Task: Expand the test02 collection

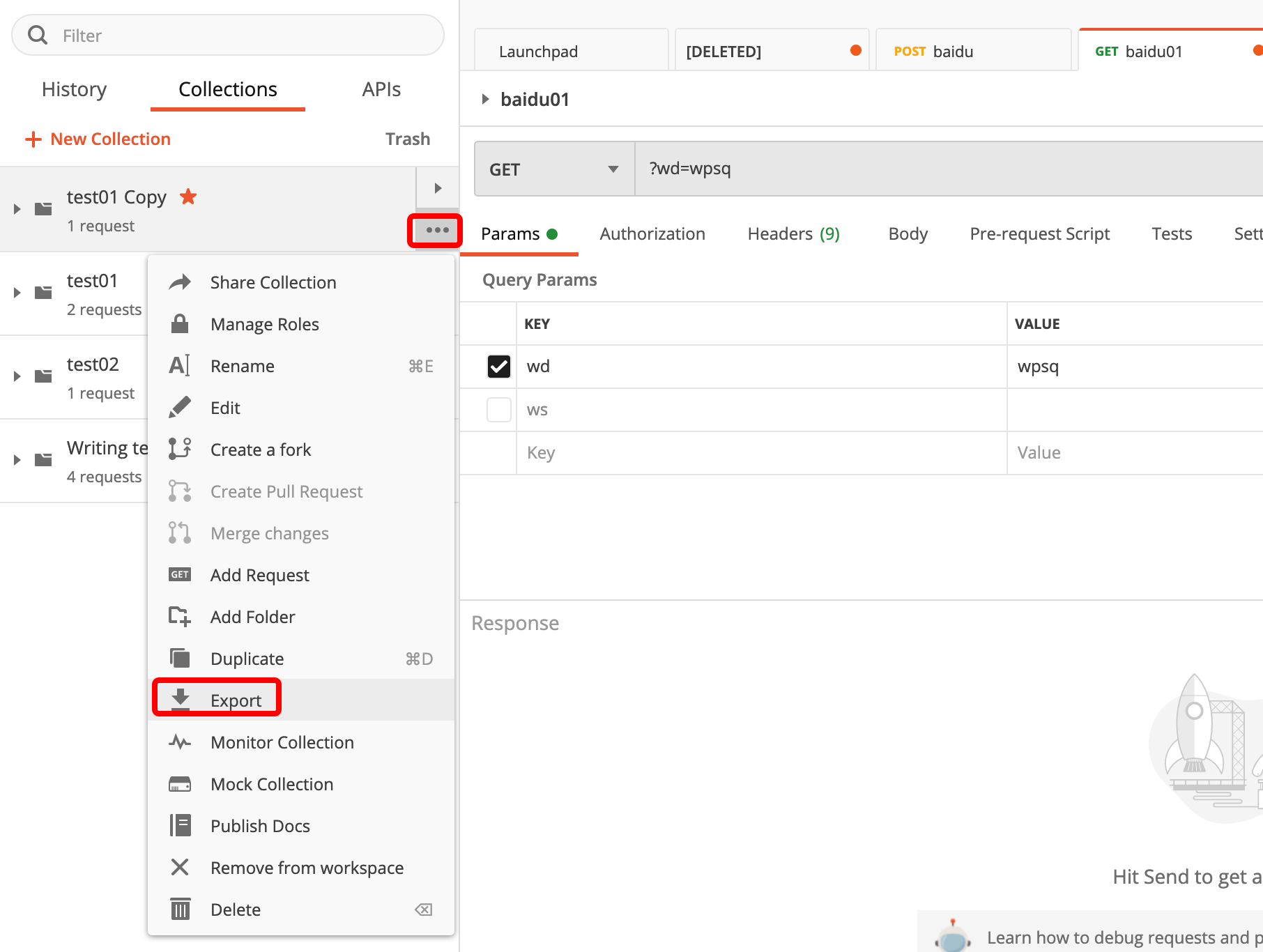Action: [x=17, y=376]
